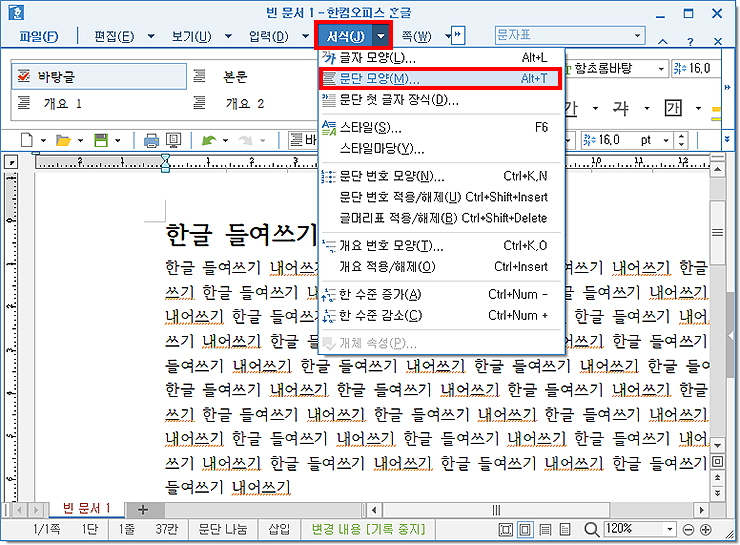Collapse the ribbon with the up chevron
Viewport: 740px width, 545px height.
pyautogui.click(x=663, y=42)
